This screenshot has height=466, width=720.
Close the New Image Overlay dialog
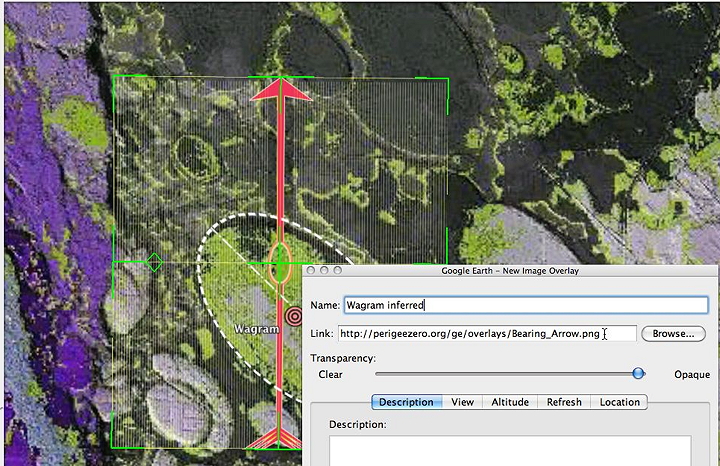(311, 271)
